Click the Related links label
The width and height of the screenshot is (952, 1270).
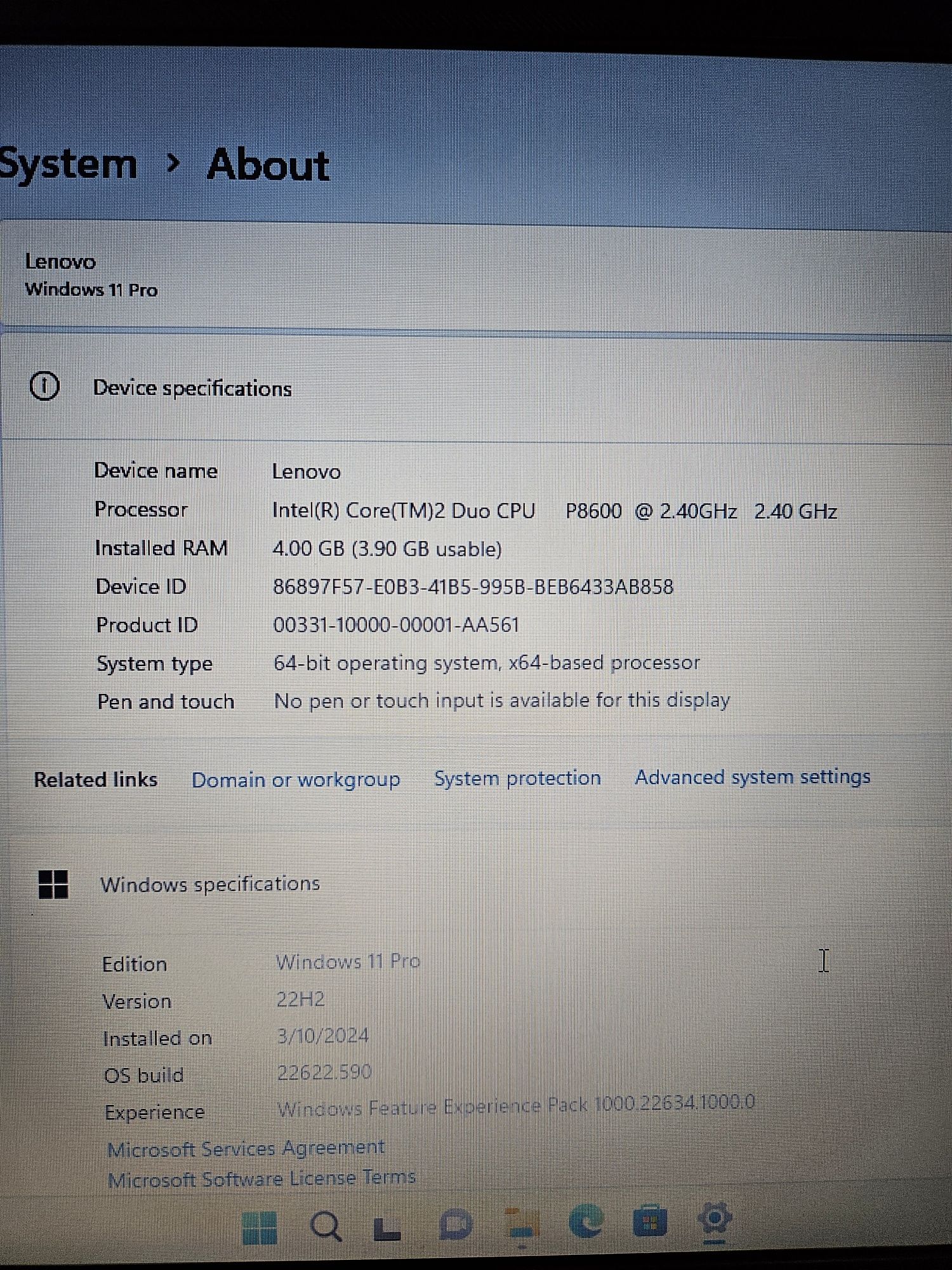coord(95,779)
